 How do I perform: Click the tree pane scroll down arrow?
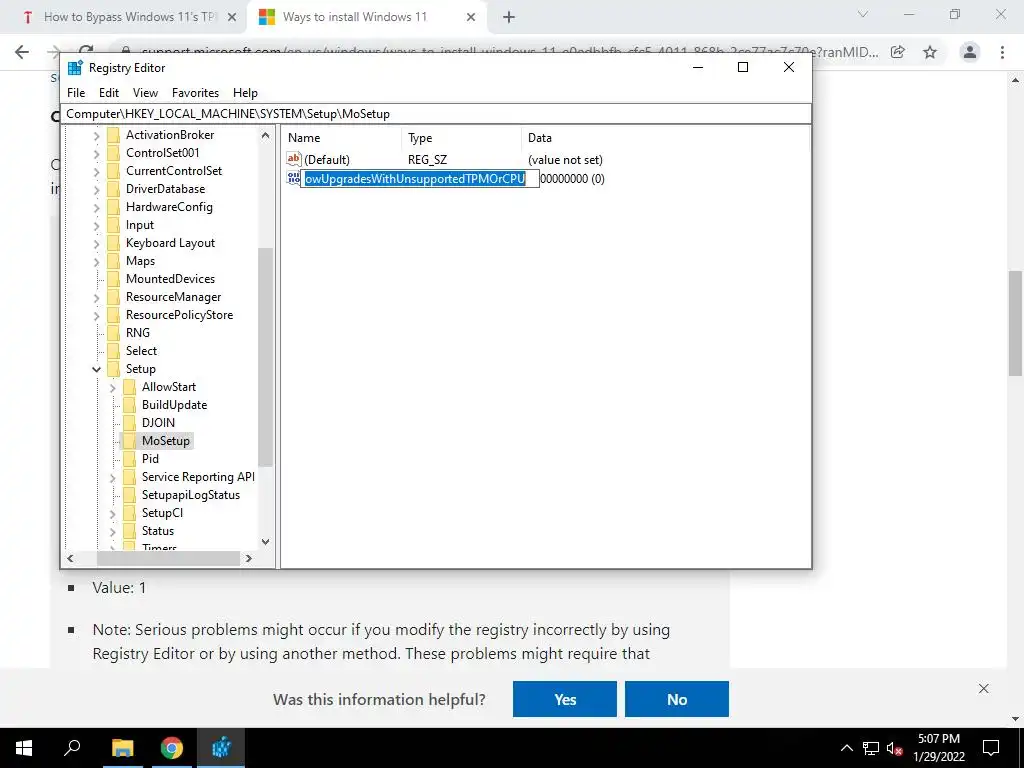click(x=265, y=541)
